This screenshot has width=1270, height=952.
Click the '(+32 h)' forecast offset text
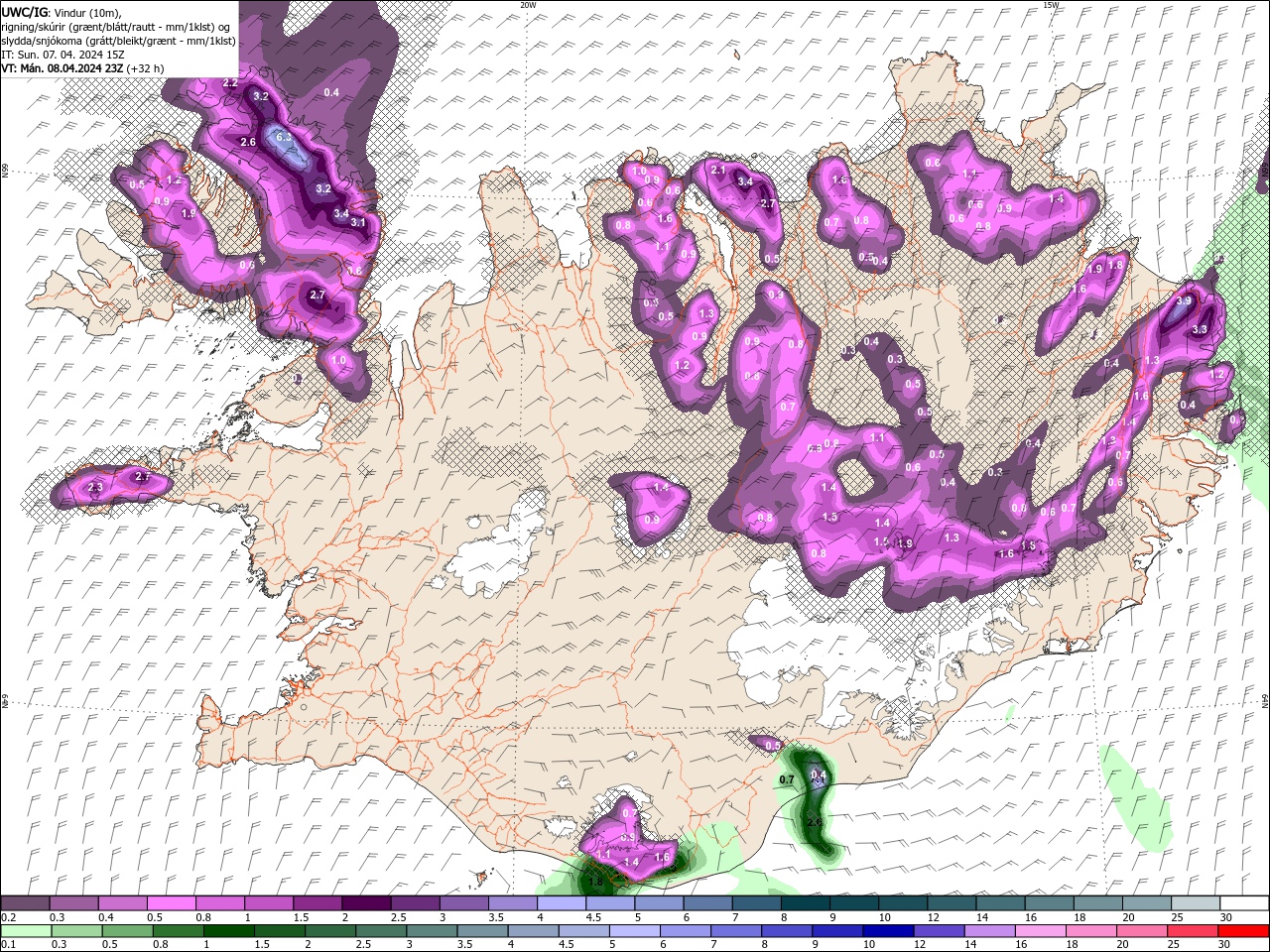coord(145,68)
